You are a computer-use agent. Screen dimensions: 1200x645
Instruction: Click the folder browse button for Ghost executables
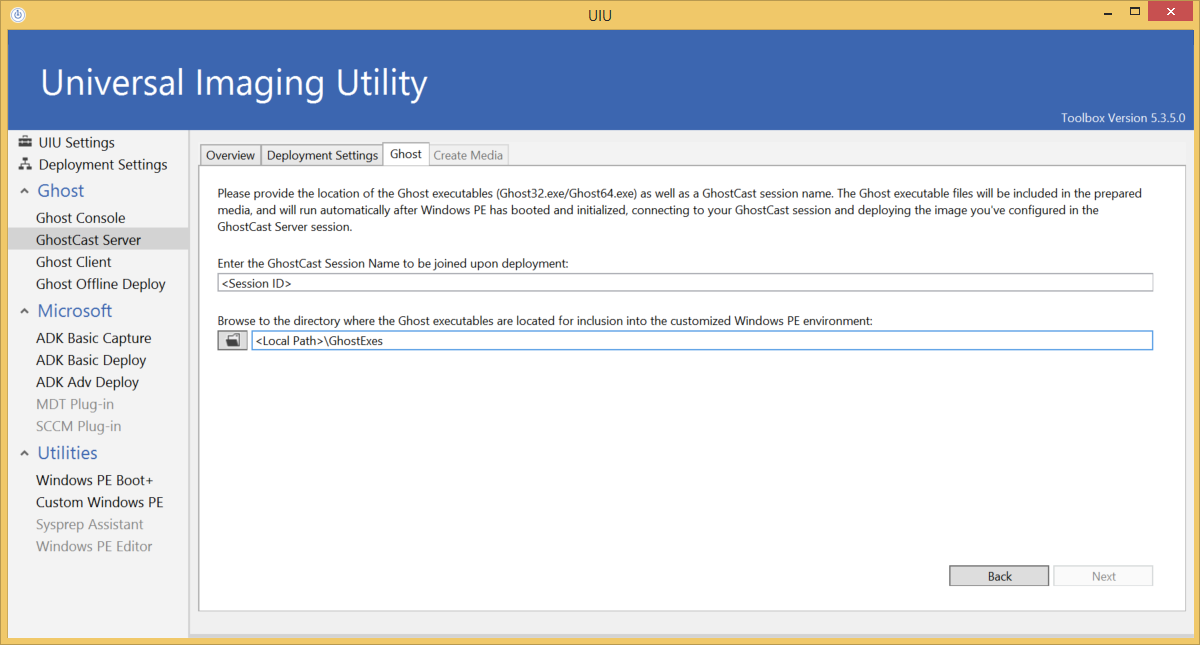click(232, 341)
